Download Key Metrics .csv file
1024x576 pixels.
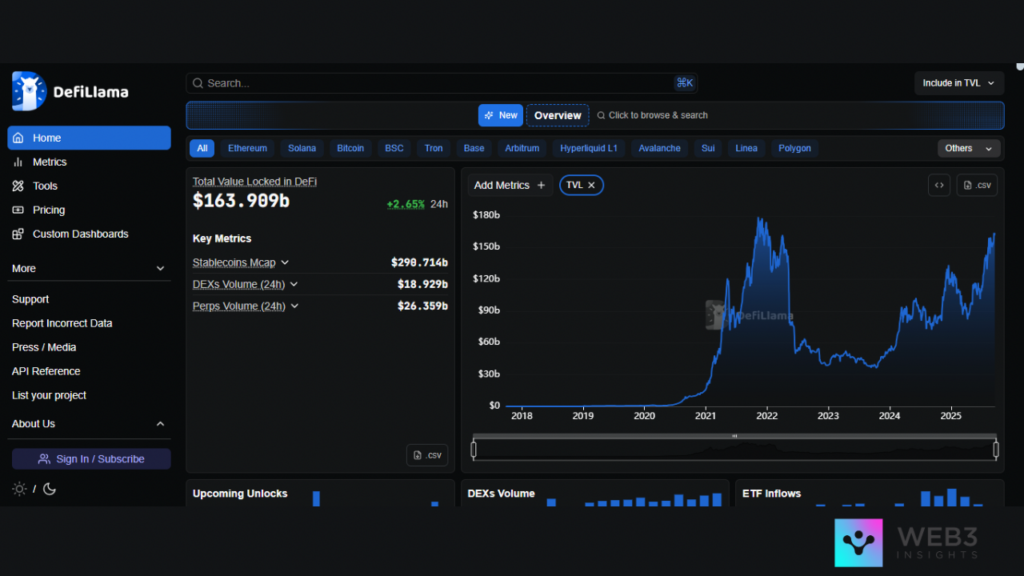[x=427, y=455]
